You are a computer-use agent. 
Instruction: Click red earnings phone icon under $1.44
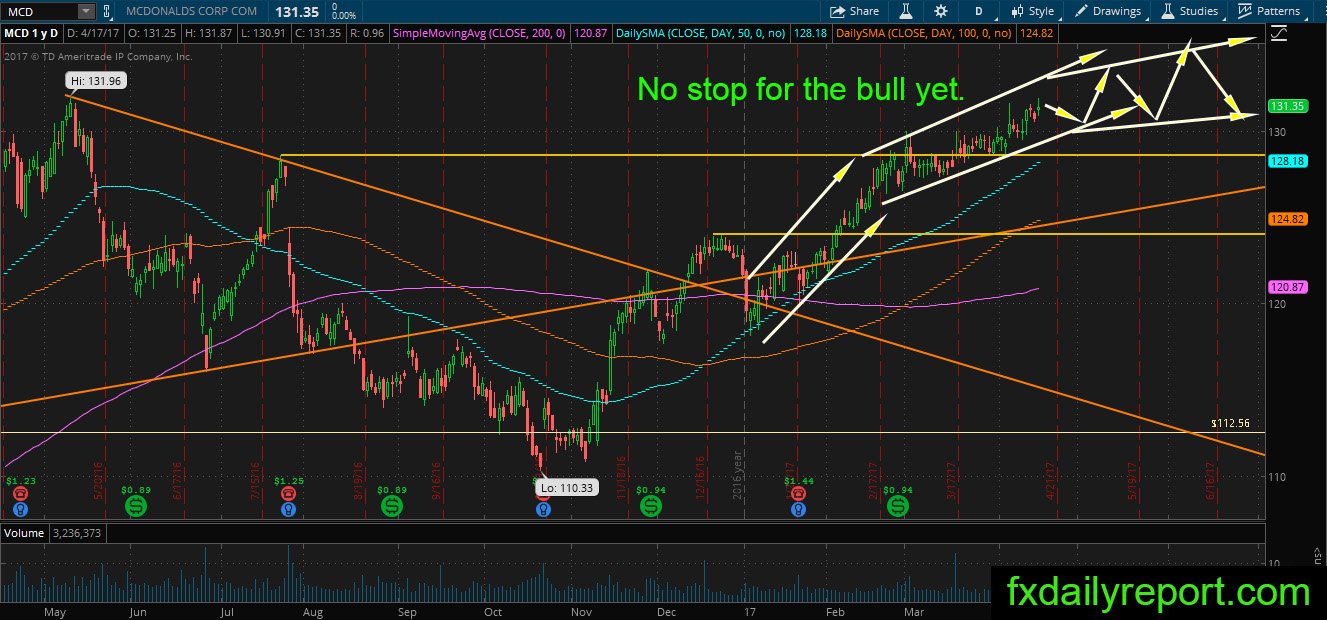pyautogui.click(x=797, y=493)
